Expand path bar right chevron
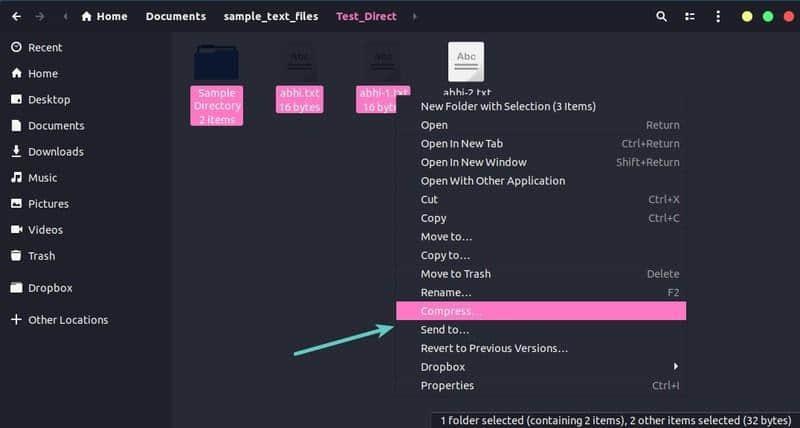This screenshot has height=428, width=800. (x=415, y=17)
